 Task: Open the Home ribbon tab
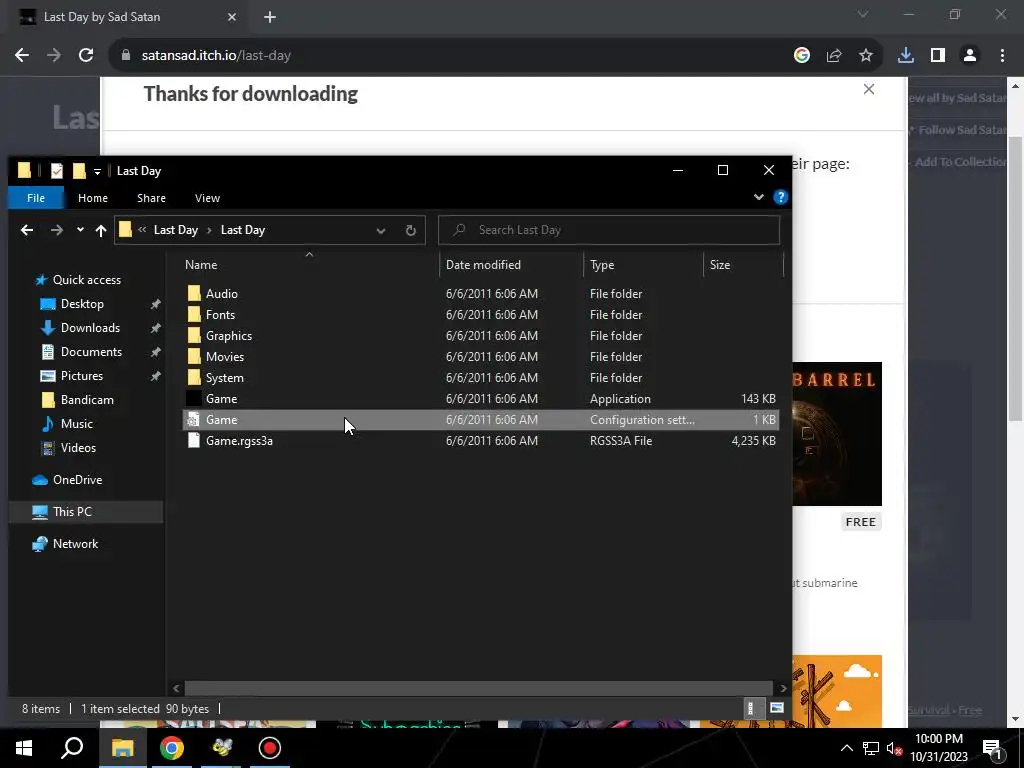93,198
